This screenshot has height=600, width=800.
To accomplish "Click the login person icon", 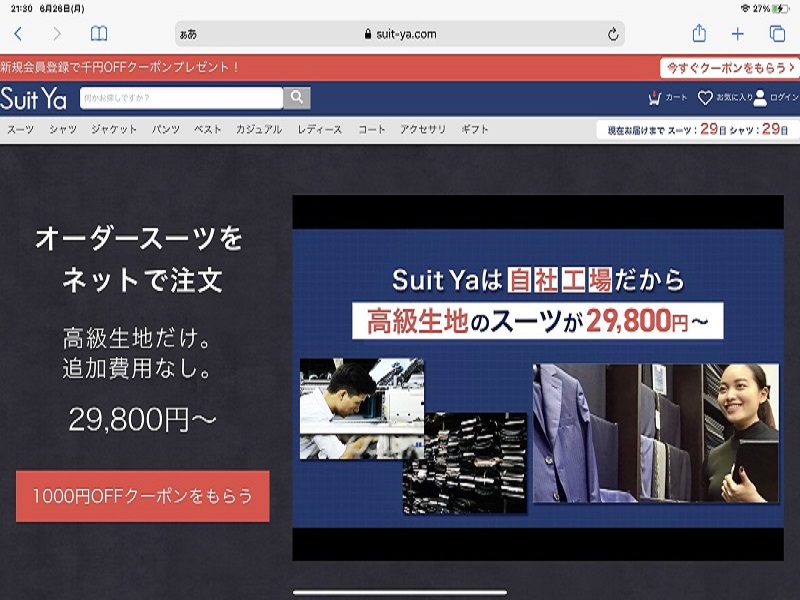I will [x=760, y=97].
